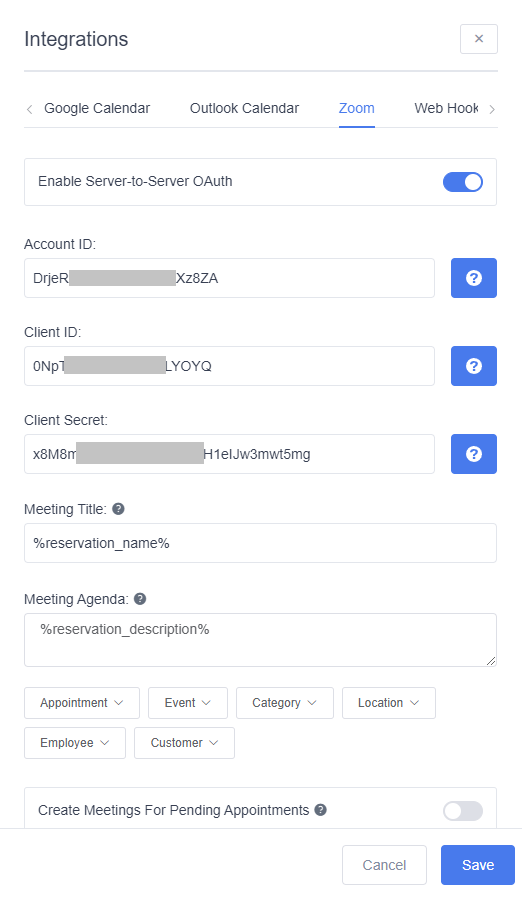Go to previous tabs with left arrow
Image resolution: width=522 pixels, height=897 pixels.
coord(30,109)
